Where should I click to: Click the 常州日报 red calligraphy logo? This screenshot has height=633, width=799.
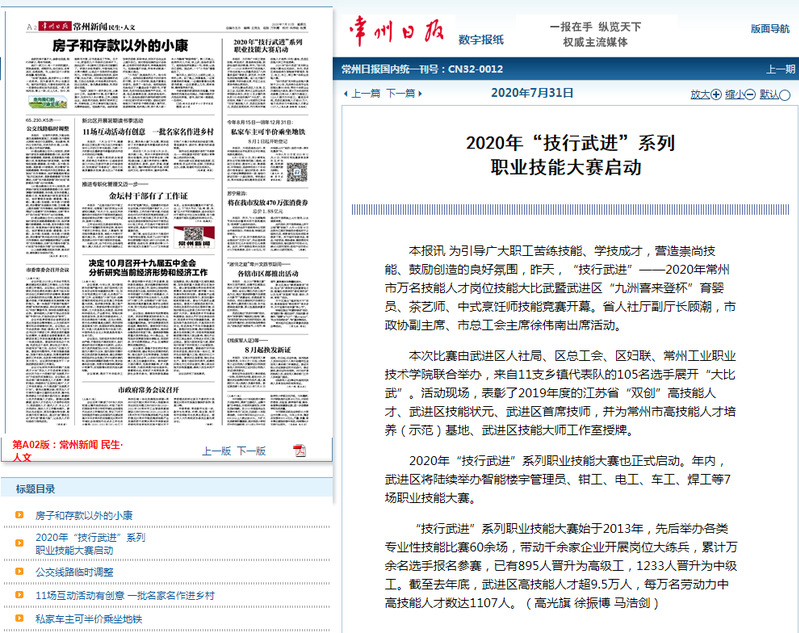click(397, 31)
